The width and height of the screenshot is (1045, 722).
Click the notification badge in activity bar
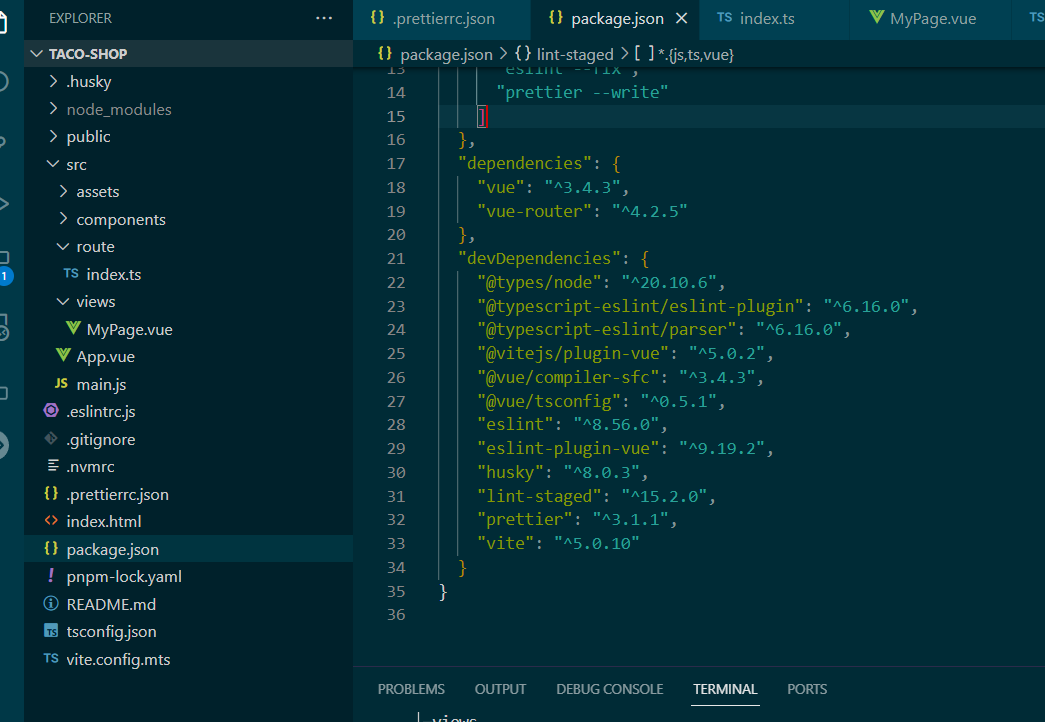pyautogui.click(x=5, y=276)
